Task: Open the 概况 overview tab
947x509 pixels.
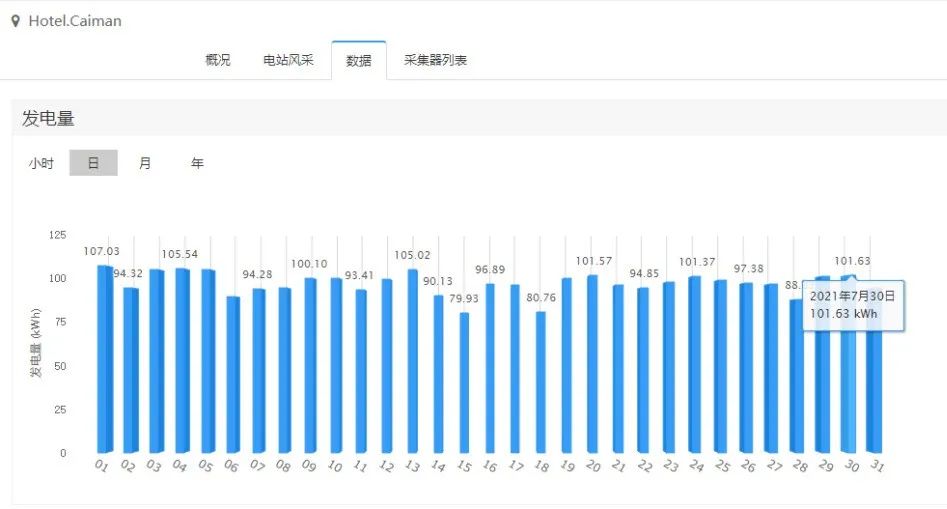Action: point(217,60)
